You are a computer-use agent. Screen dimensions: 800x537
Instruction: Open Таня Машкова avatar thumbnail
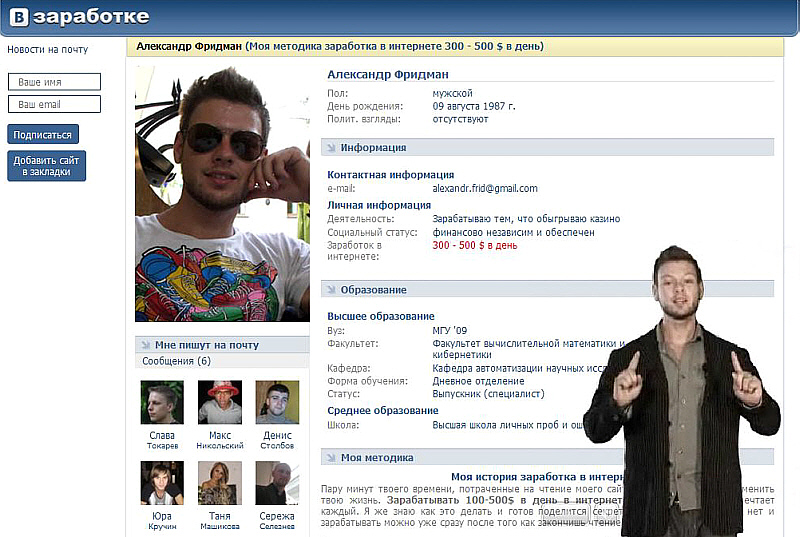click(x=220, y=483)
